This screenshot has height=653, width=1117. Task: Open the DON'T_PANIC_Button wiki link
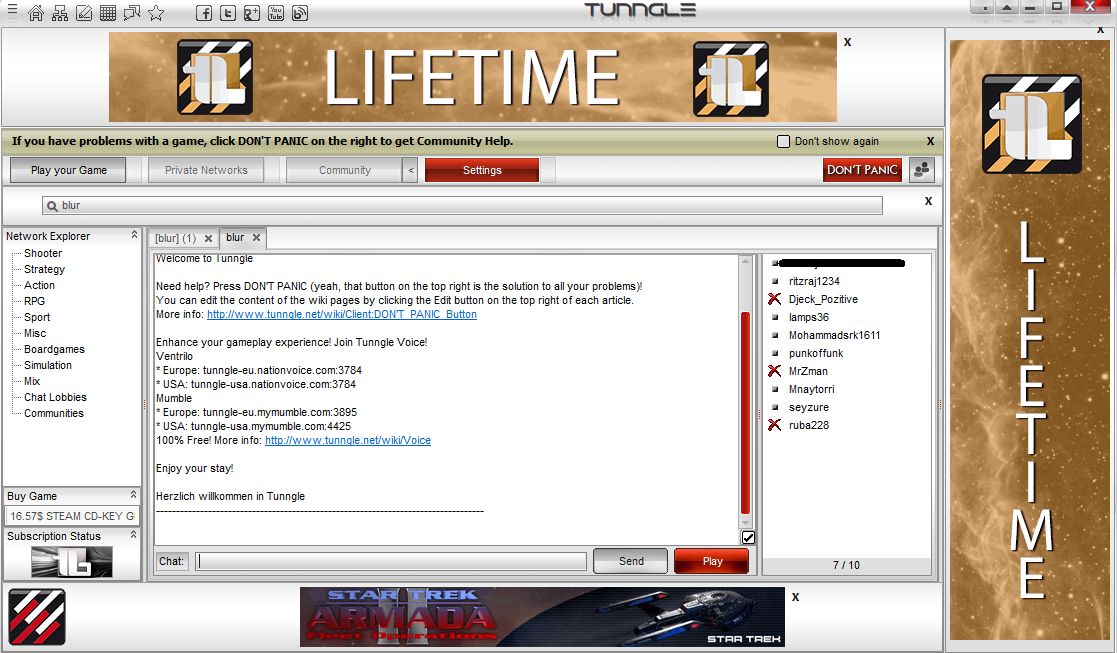(x=342, y=315)
